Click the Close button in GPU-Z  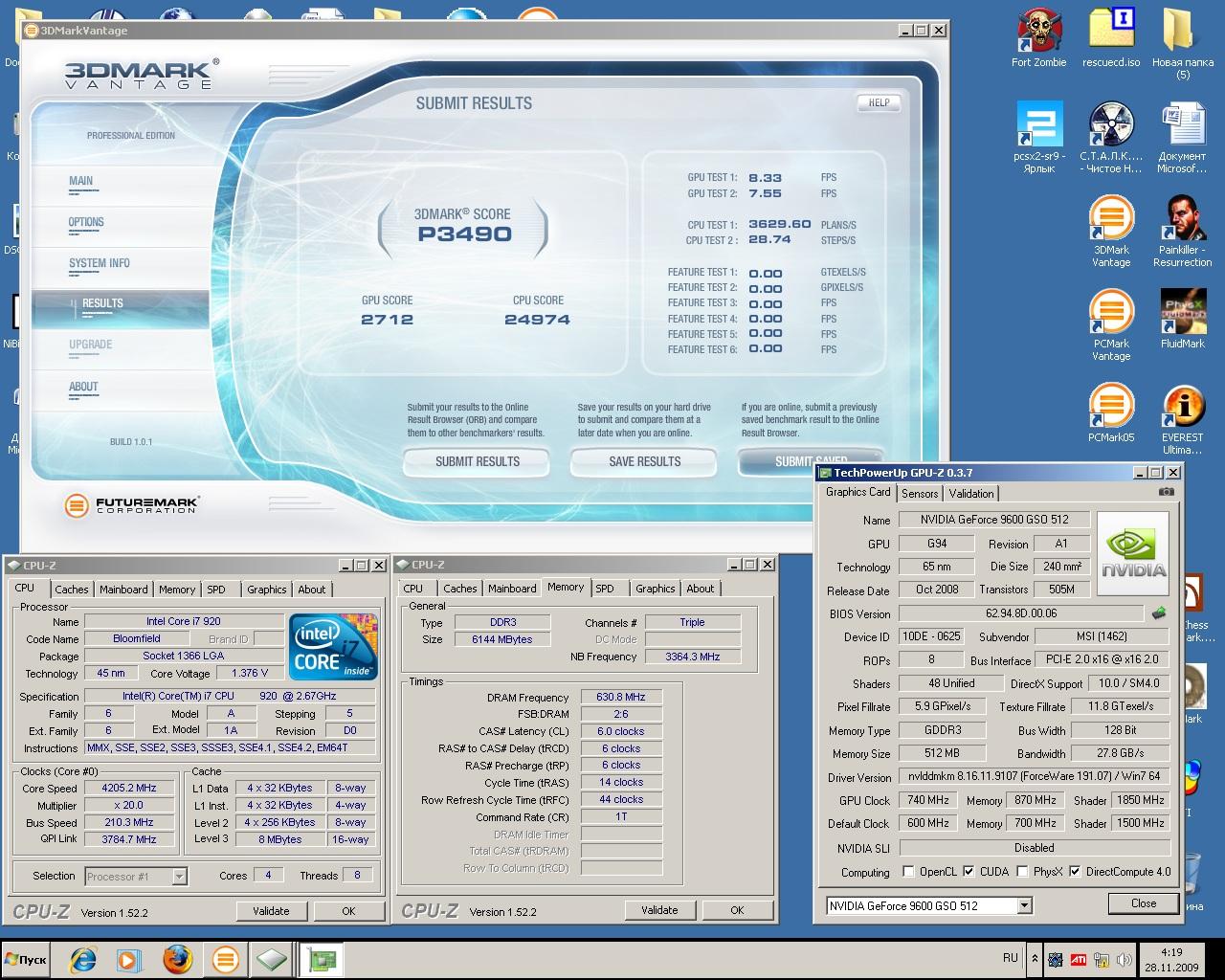1144,903
